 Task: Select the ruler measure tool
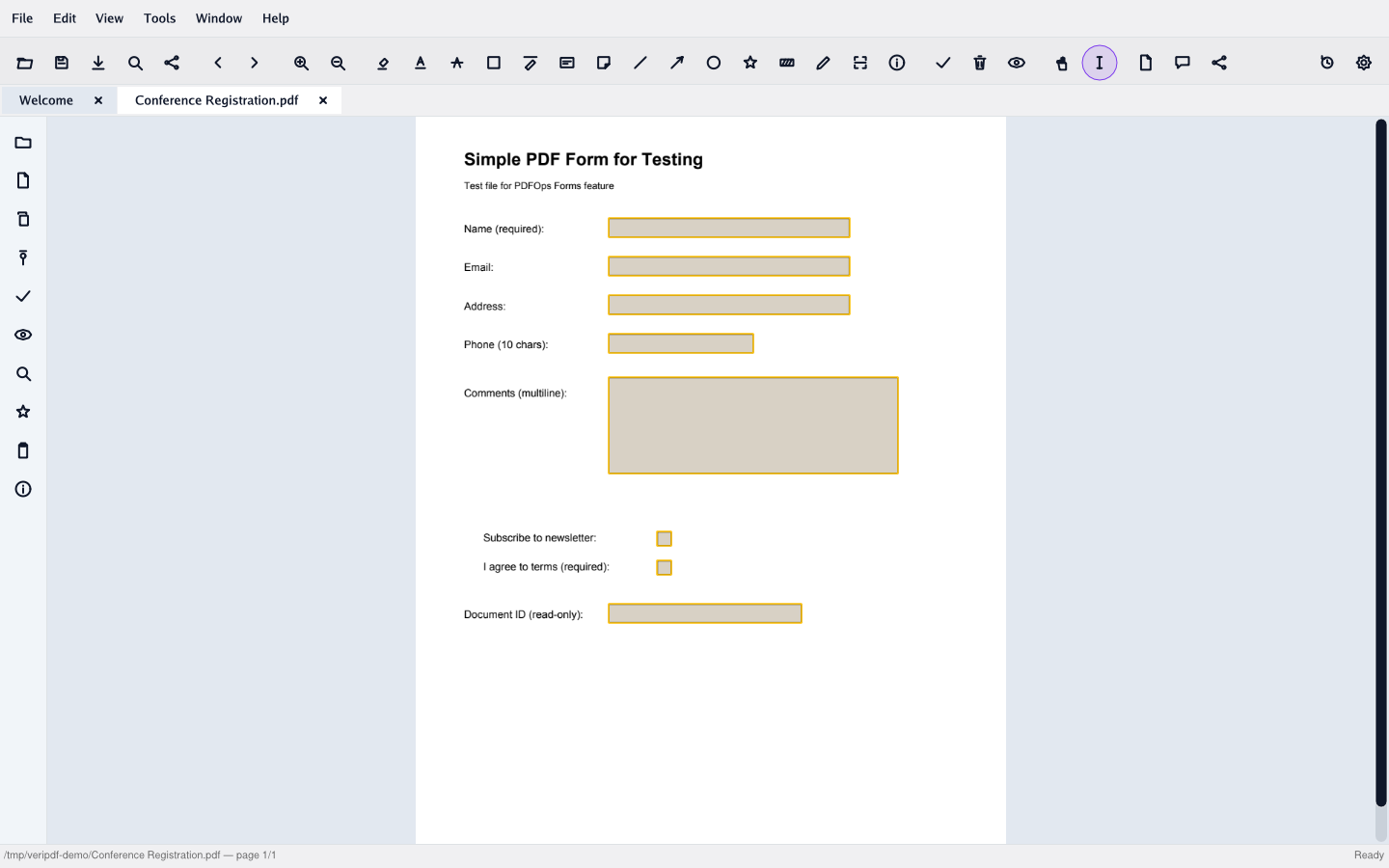pos(787,63)
